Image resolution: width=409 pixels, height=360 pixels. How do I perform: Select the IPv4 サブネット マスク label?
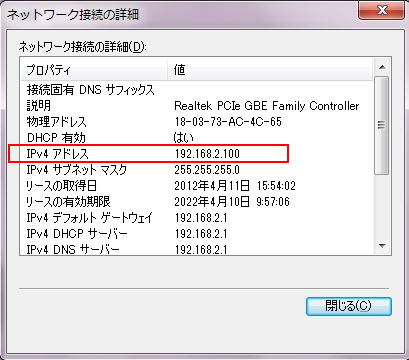(77, 170)
